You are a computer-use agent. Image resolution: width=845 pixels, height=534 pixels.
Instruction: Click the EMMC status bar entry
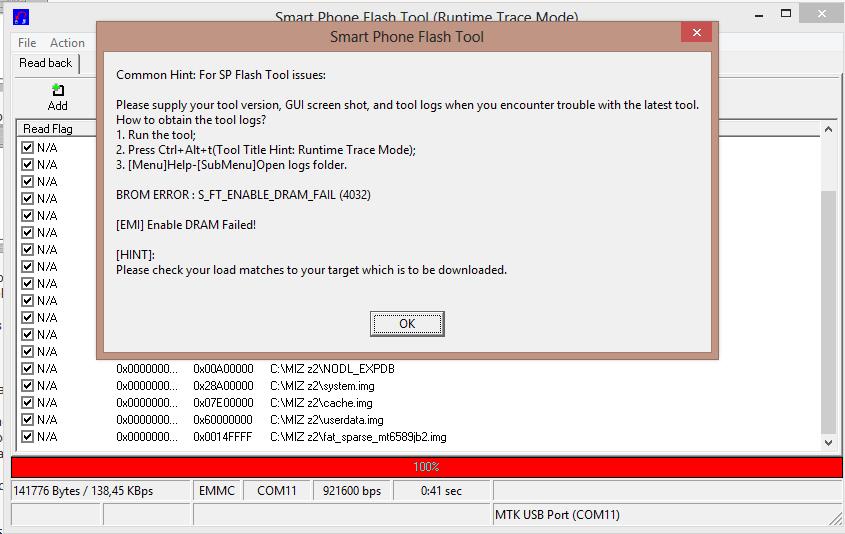(x=217, y=491)
